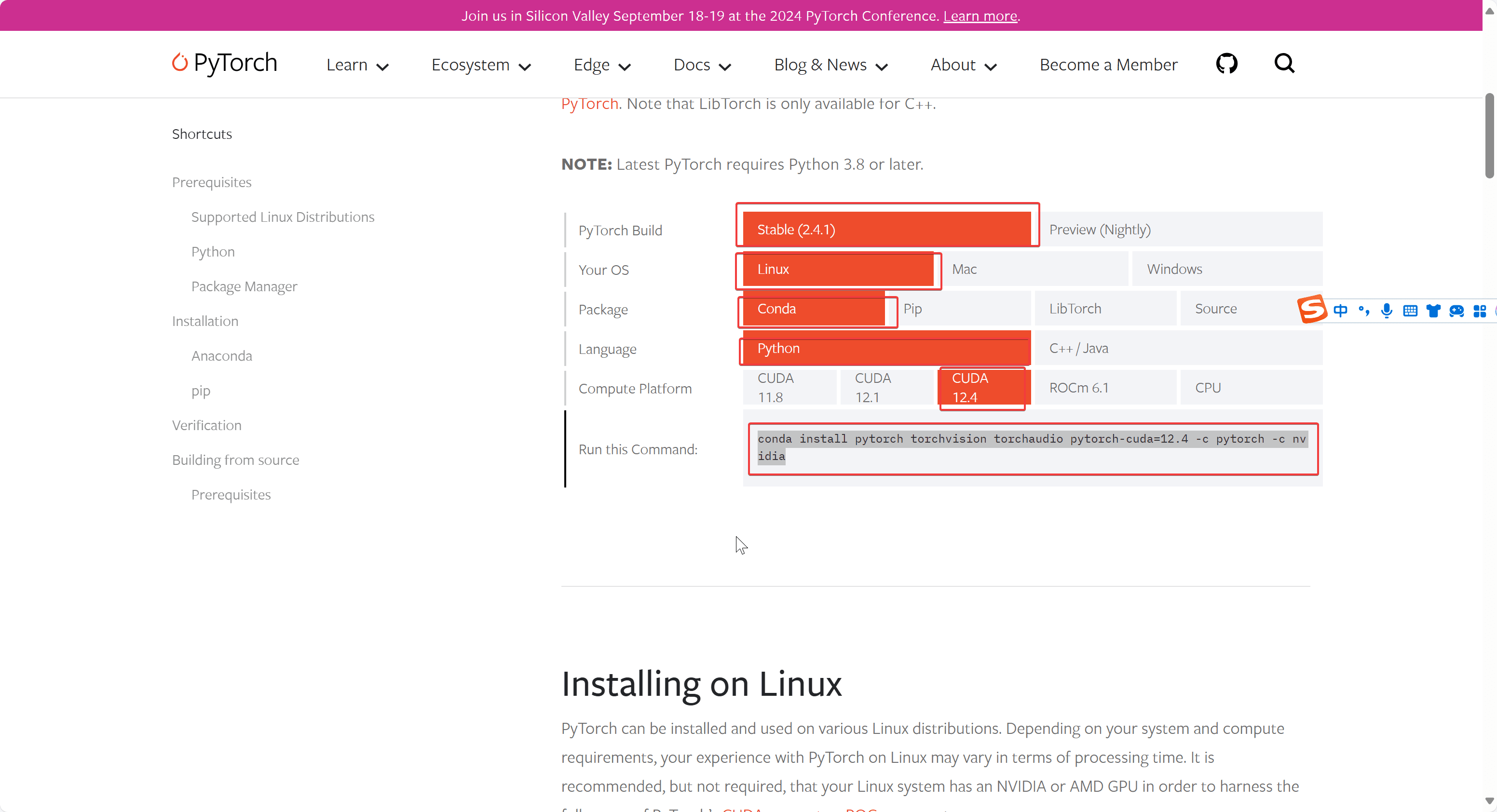Screen dimensions: 1497x812
Task: Select Conda package option
Action: pos(814,309)
